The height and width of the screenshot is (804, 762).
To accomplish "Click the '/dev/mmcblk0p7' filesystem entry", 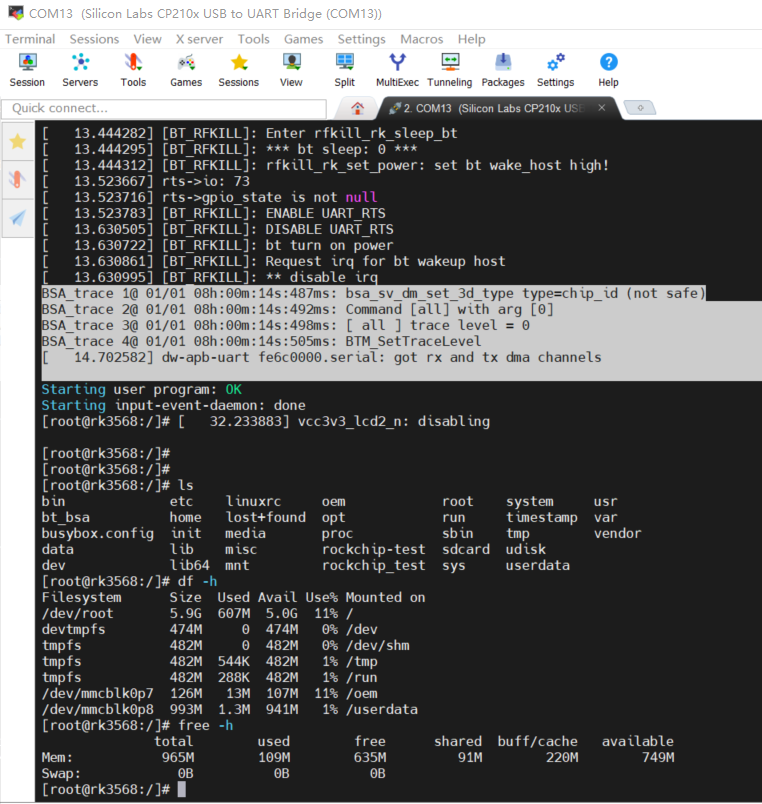I will click(x=97, y=693).
